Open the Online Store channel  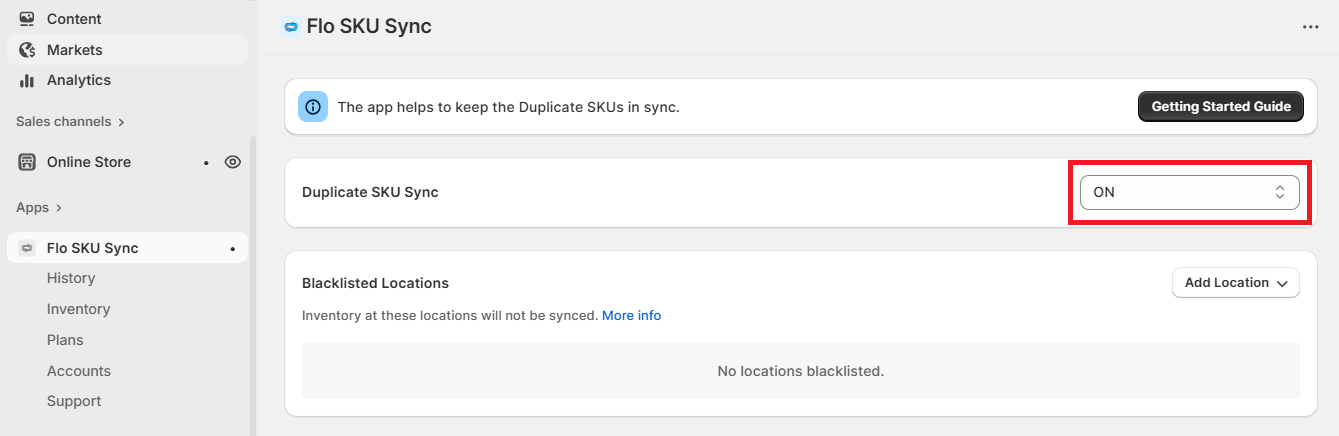click(x=89, y=162)
